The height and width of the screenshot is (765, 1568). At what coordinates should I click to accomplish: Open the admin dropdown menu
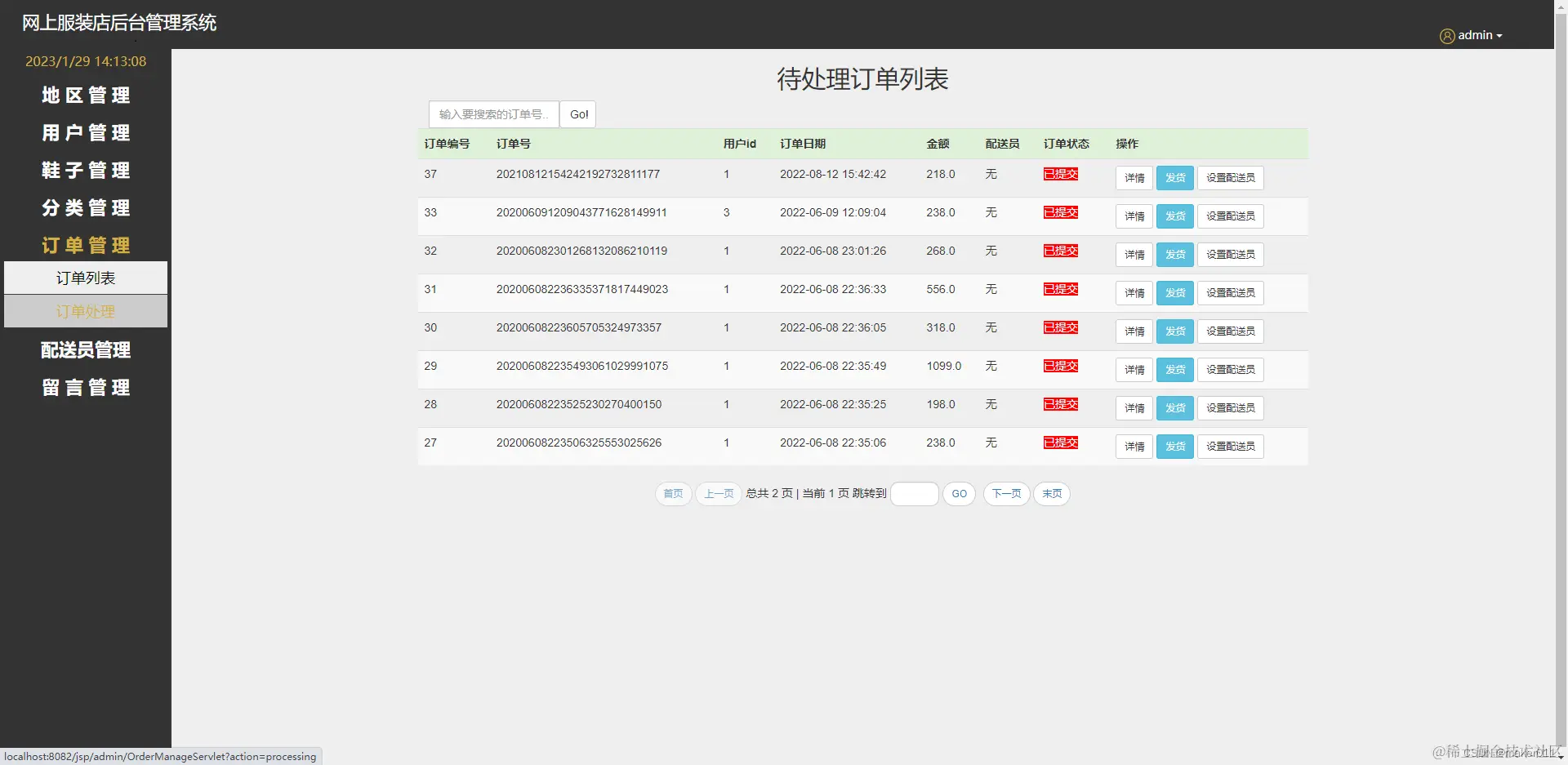pos(1480,35)
